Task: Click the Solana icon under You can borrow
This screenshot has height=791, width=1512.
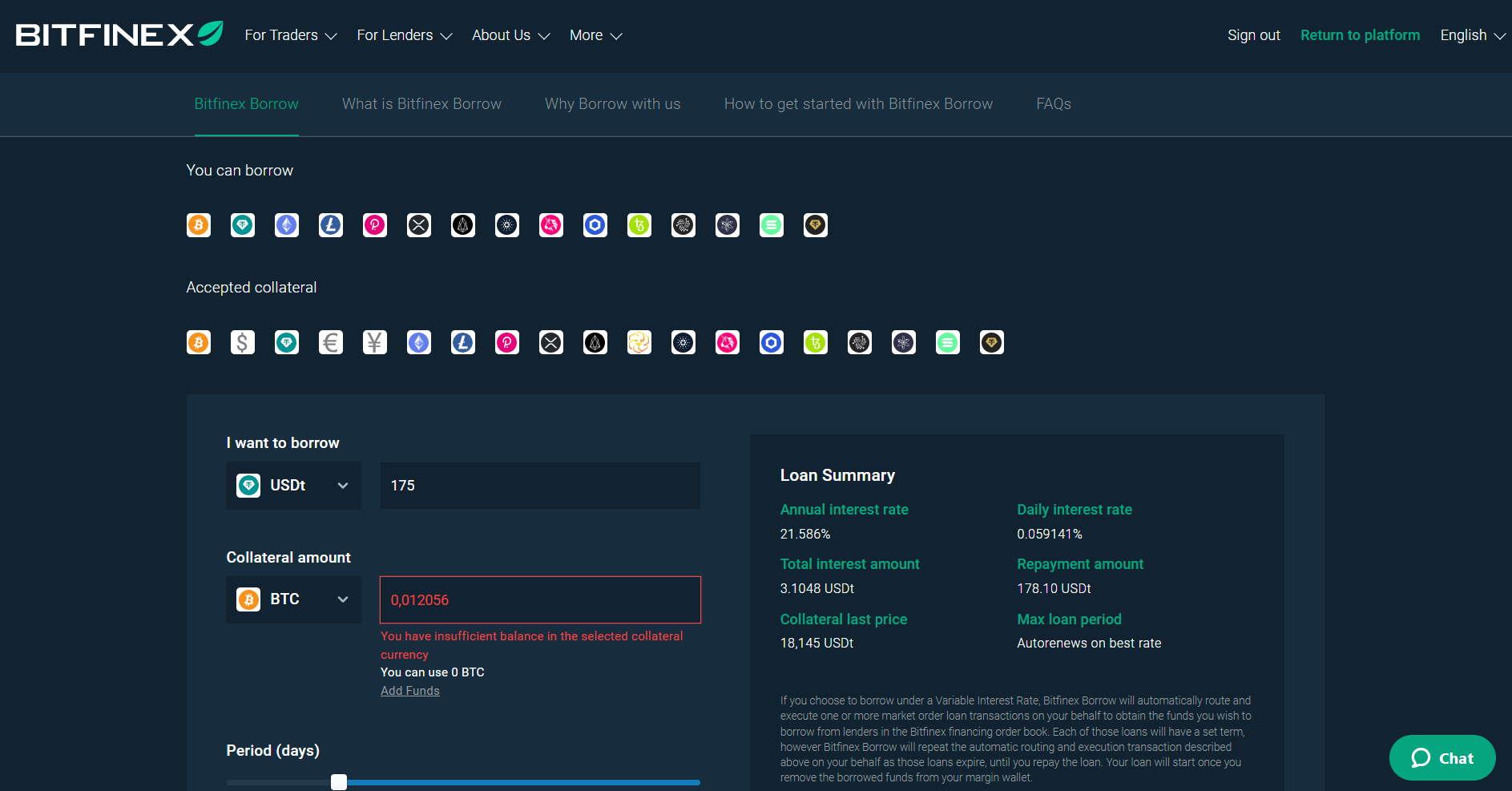Action: (772, 225)
